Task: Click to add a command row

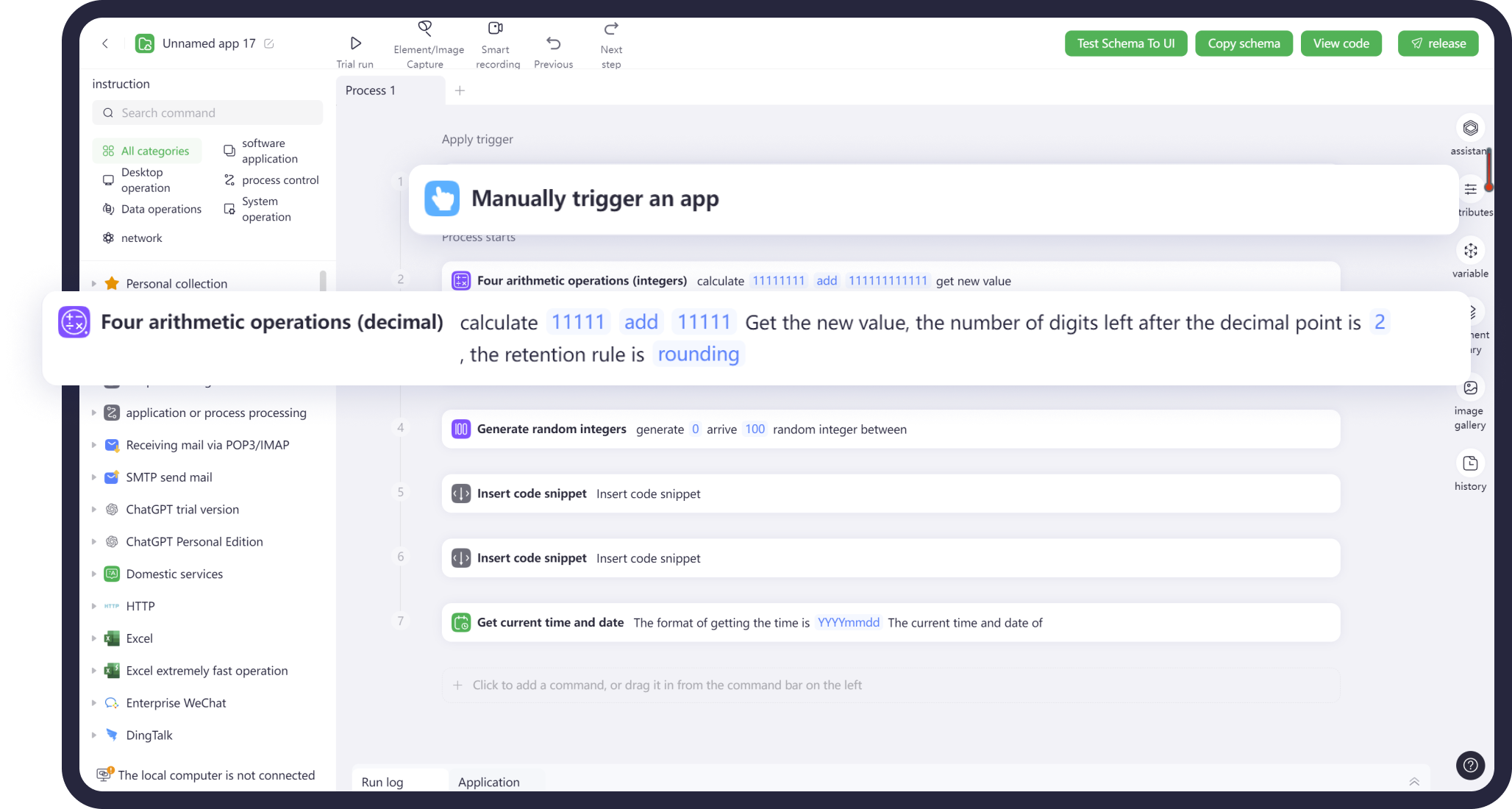Action: coord(891,685)
